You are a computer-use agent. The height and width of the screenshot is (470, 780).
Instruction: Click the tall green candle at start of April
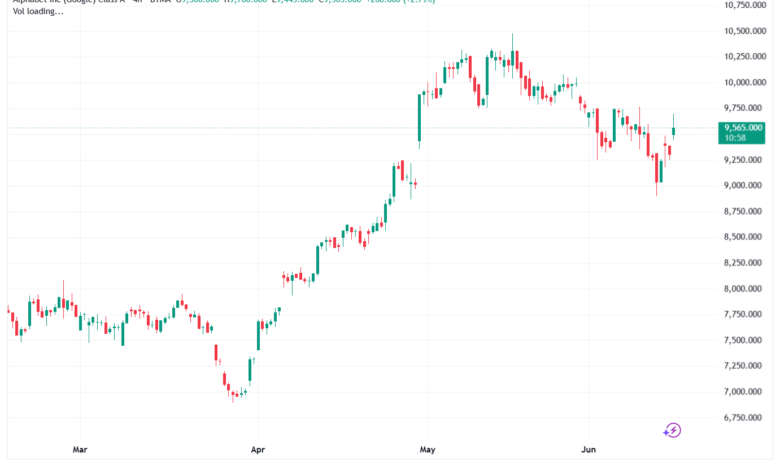point(258,335)
